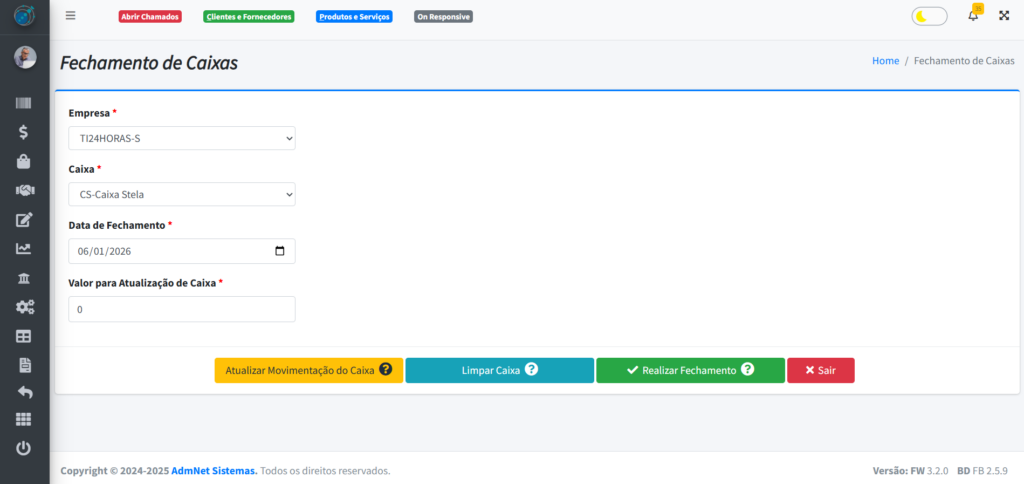1024x484 pixels.
Task: Expand the Caixa dropdown
Action: [x=182, y=194]
